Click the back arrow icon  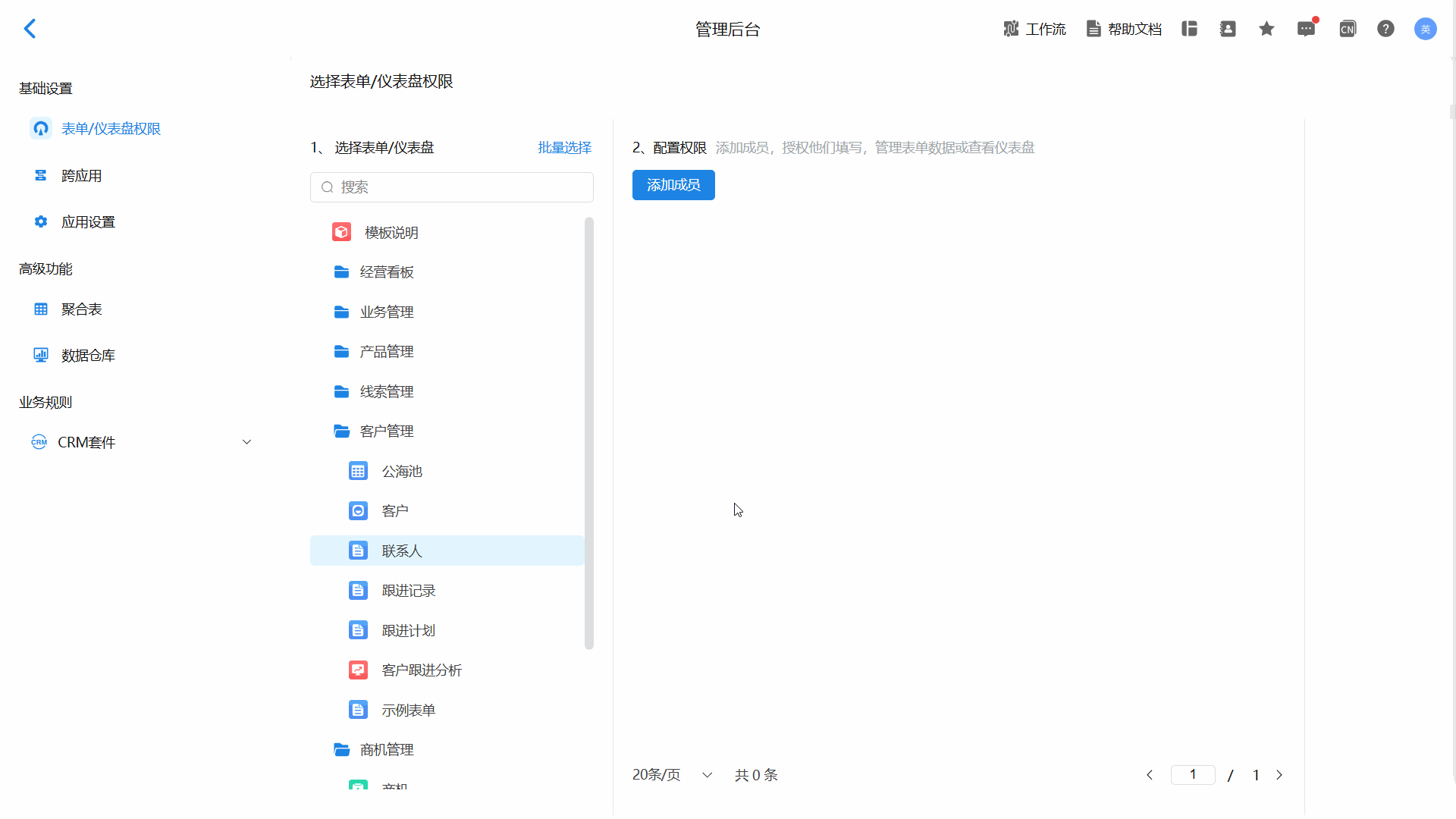(30, 29)
